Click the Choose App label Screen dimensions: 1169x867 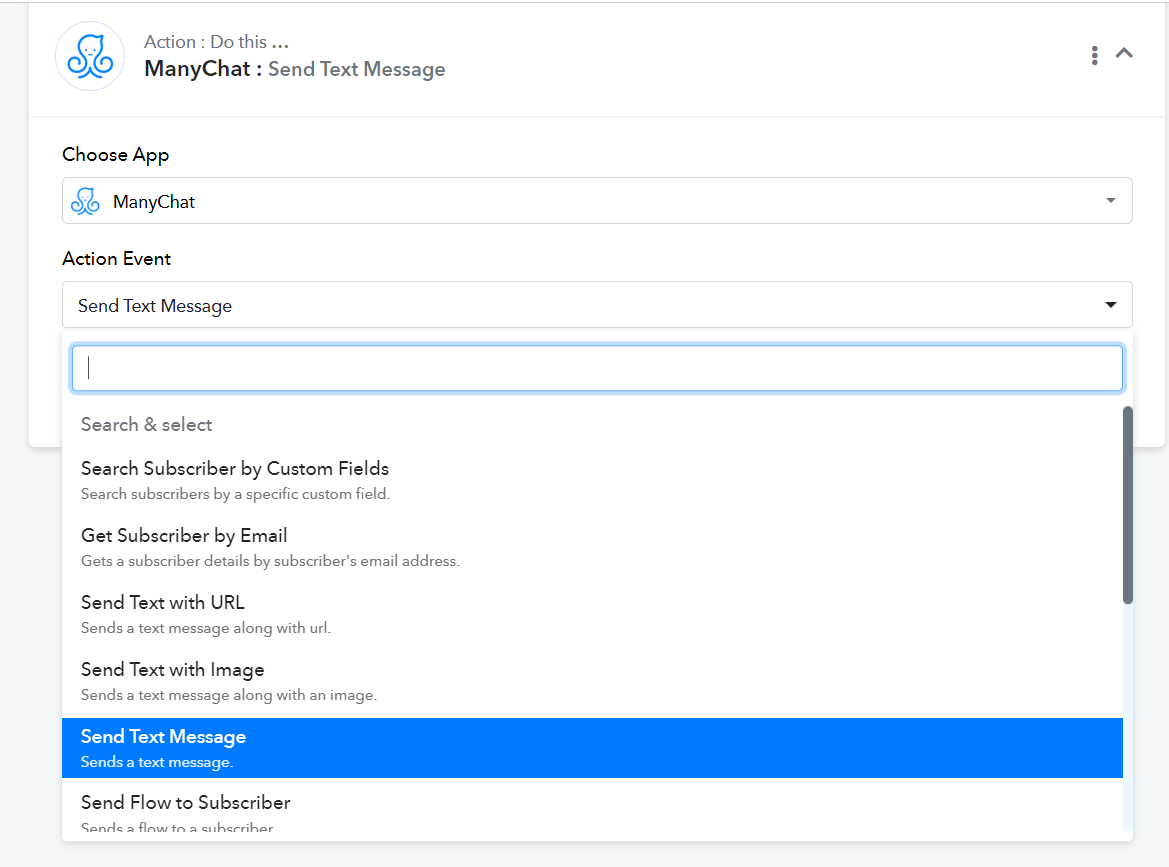coord(116,154)
